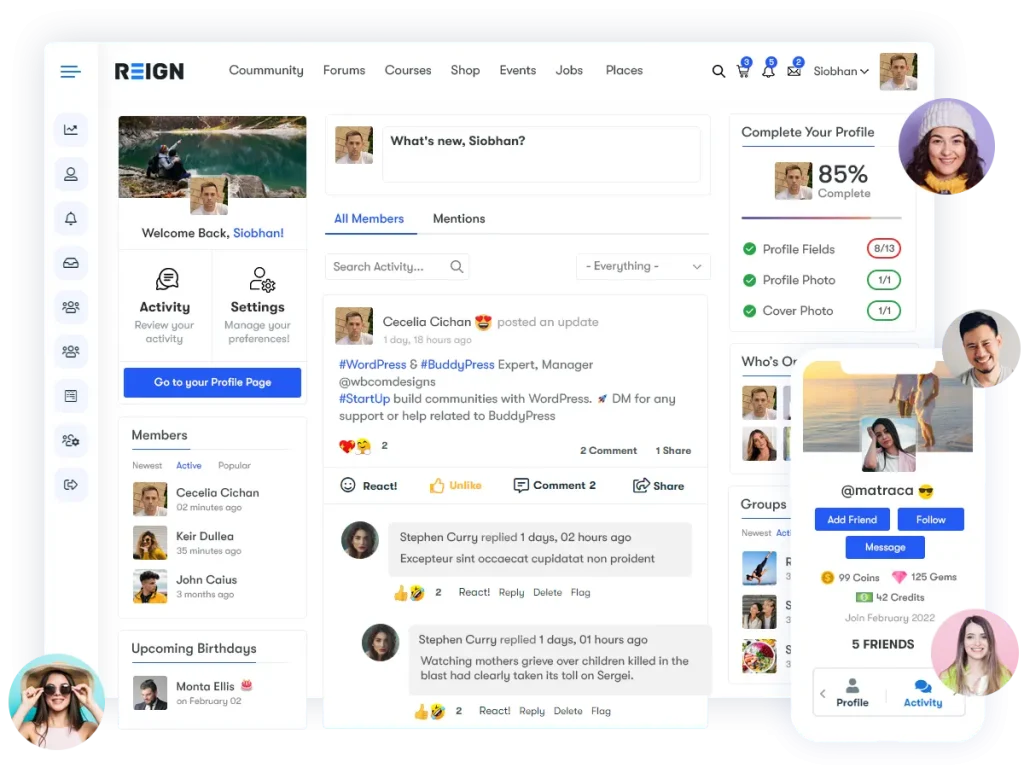Viewport: 1024px width, 768px height.
Task: Open the sidebar inbox tray icon
Action: point(71,263)
